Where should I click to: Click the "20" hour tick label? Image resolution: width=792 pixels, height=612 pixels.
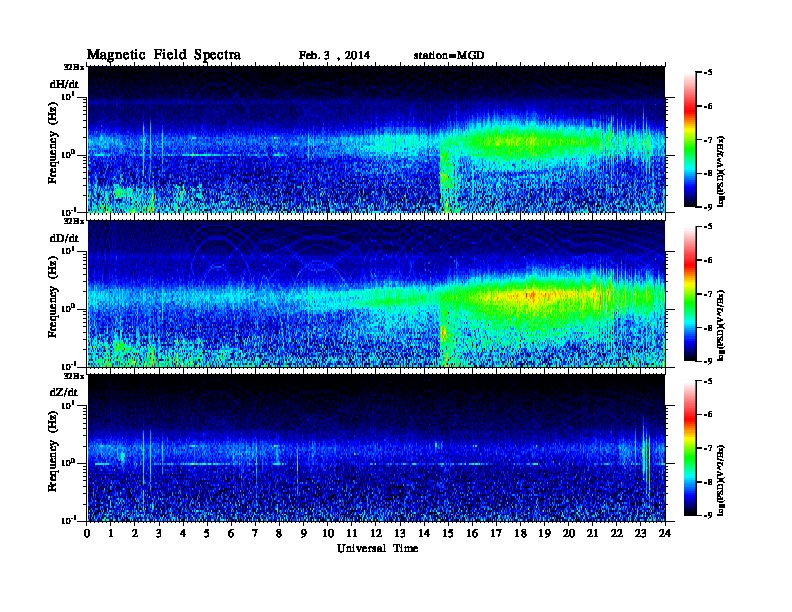pos(569,534)
